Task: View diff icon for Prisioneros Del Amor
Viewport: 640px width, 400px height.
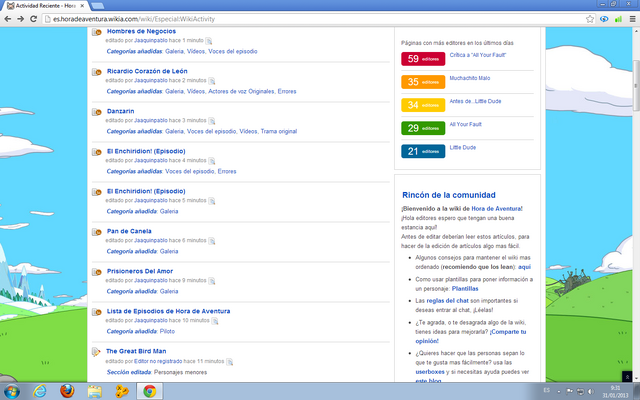Action: pos(211,281)
